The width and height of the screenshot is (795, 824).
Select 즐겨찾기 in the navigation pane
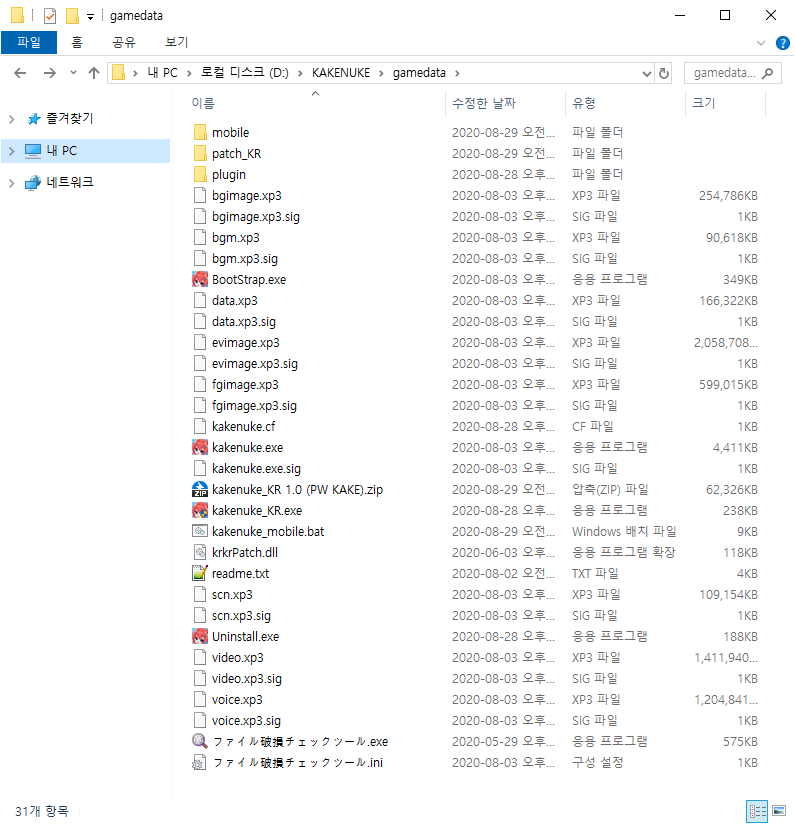coord(70,119)
